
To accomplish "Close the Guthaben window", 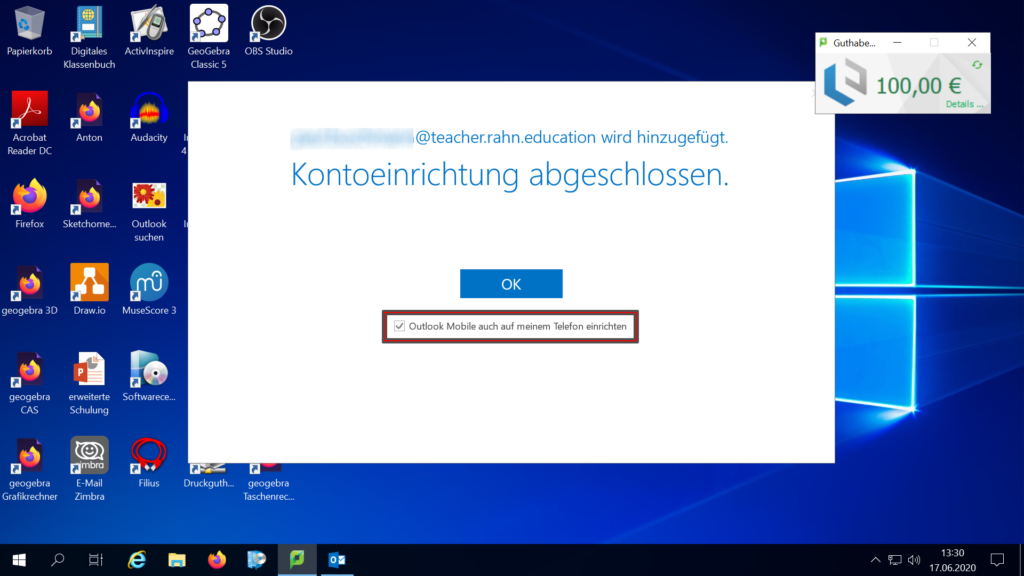I will (972, 42).
